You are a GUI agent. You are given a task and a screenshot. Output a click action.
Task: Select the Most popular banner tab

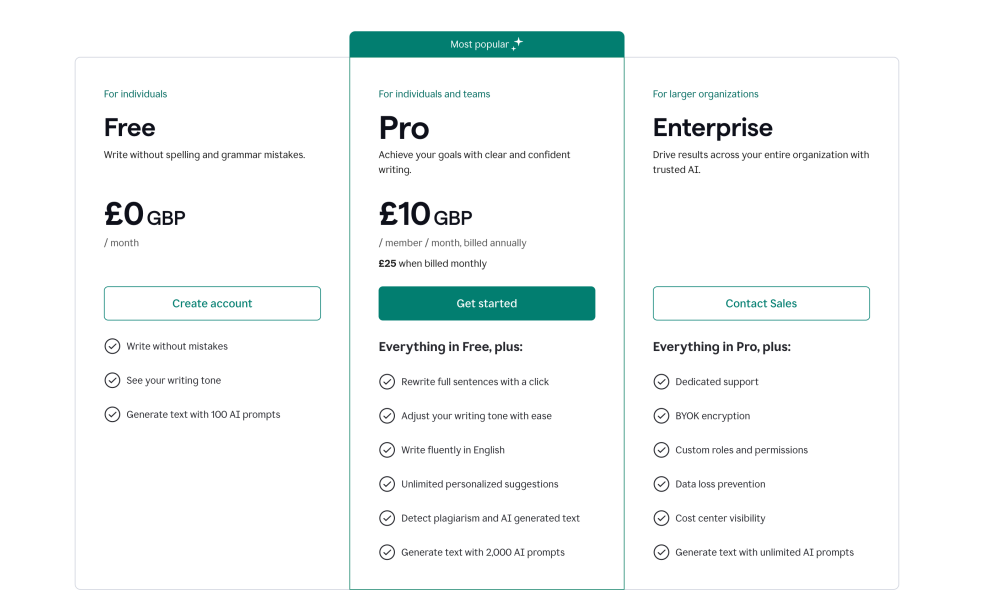pyautogui.click(x=487, y=45)
